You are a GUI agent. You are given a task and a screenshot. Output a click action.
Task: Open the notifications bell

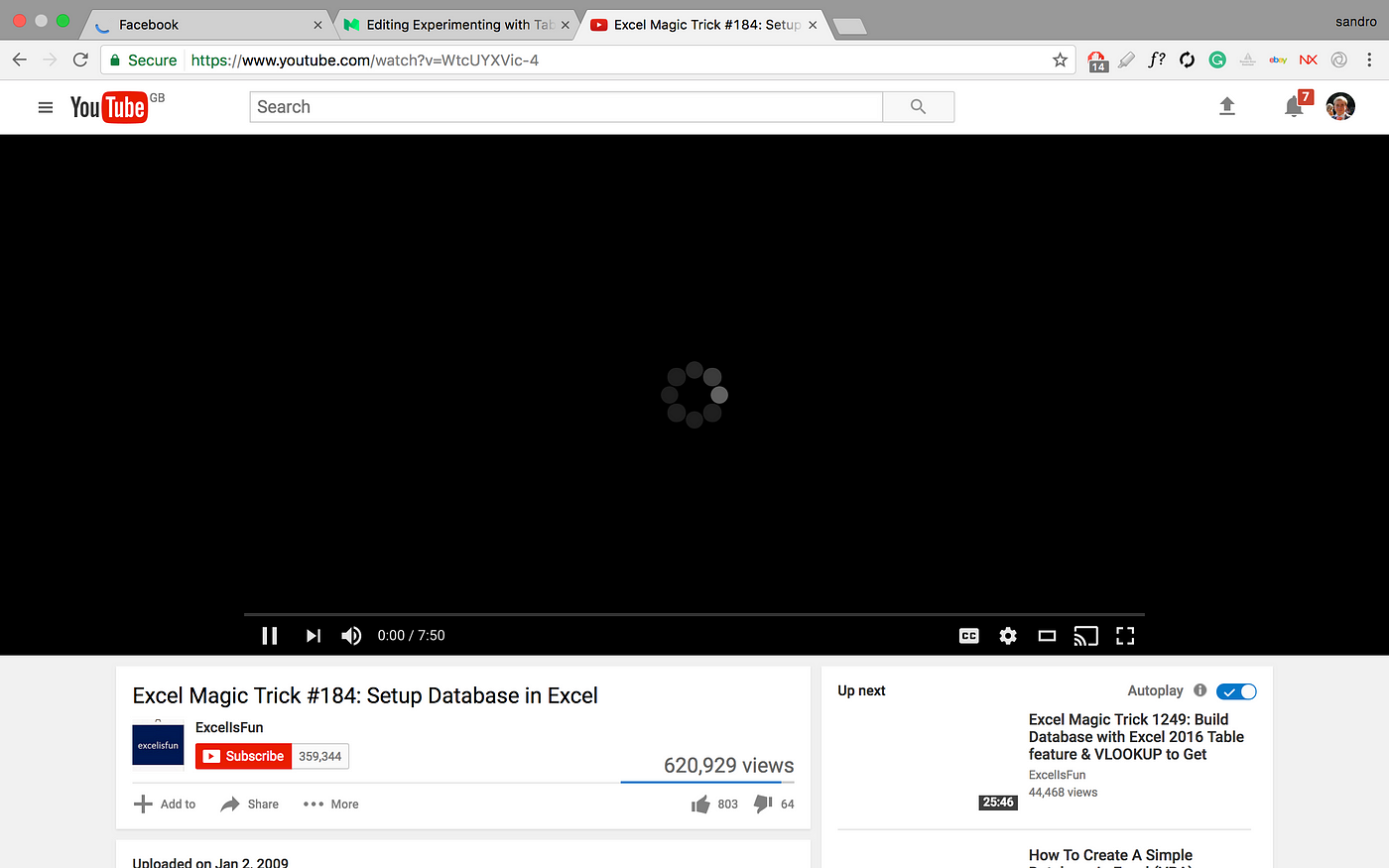[x=1294, y=106]
